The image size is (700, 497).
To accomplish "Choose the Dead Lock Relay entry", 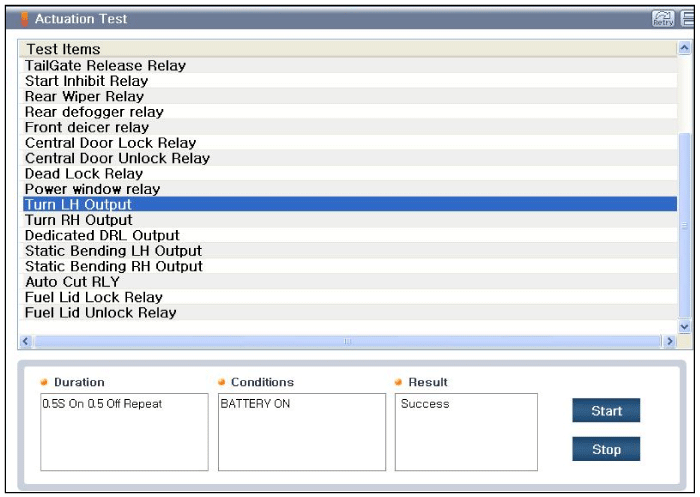I will (x=84, y=174).
